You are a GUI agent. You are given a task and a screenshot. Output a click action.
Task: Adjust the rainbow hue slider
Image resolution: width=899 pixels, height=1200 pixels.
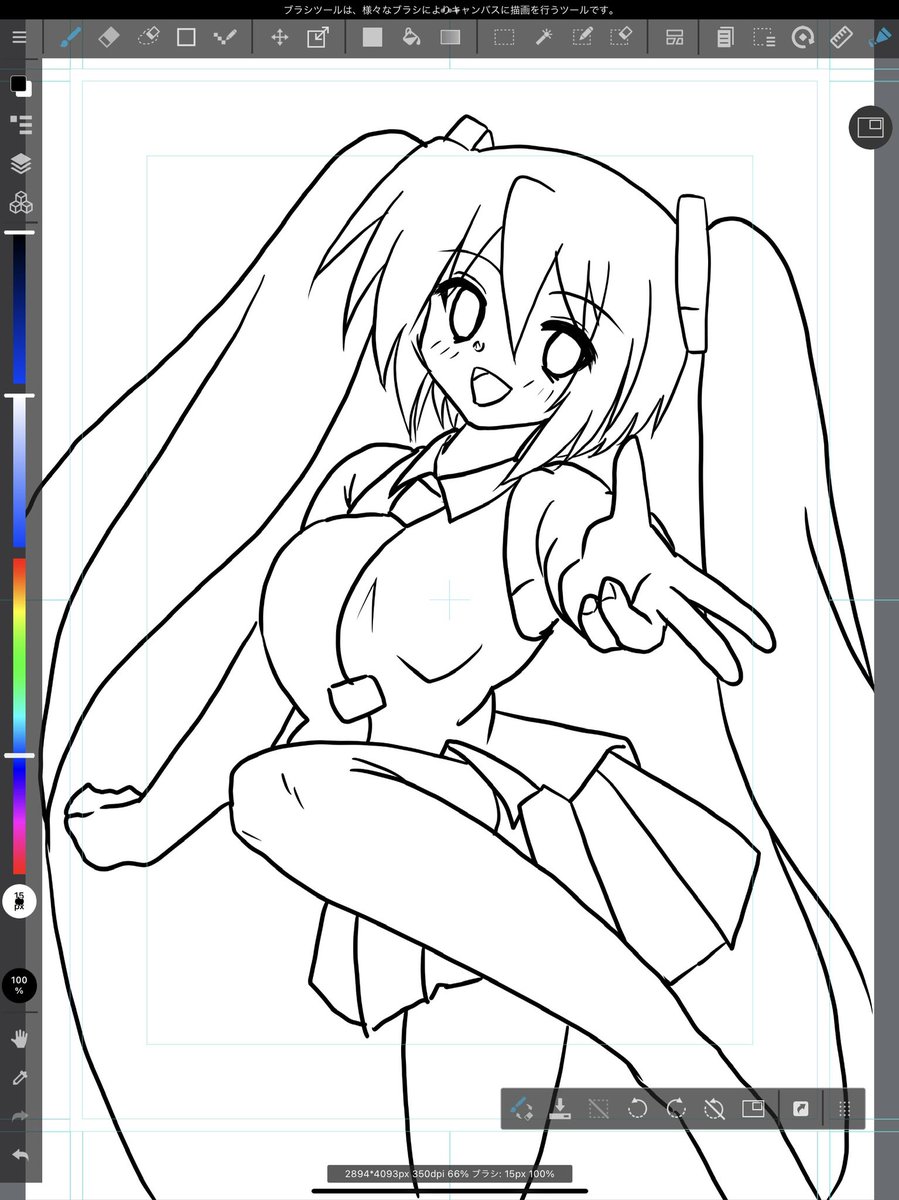19,715
